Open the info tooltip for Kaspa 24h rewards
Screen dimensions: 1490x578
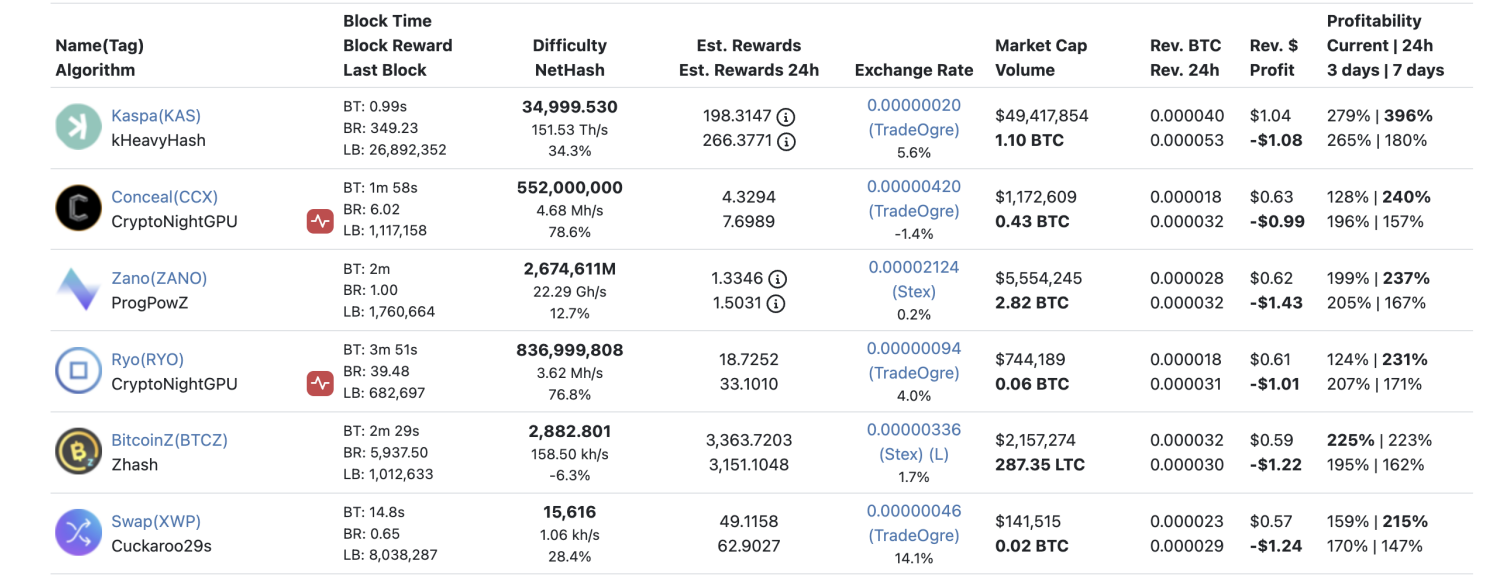point(786,141)
